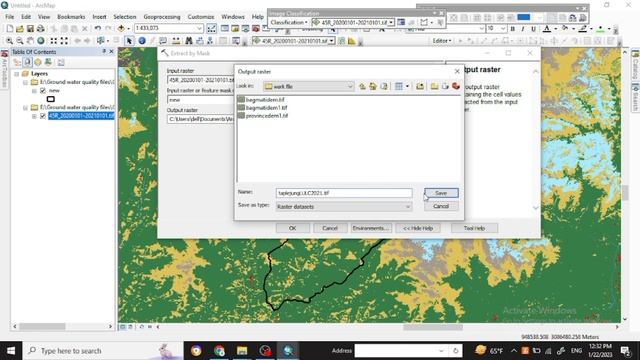This screenshot has height=360, width=640.
Task: Open the View menu
Action: tap(44, 17)
